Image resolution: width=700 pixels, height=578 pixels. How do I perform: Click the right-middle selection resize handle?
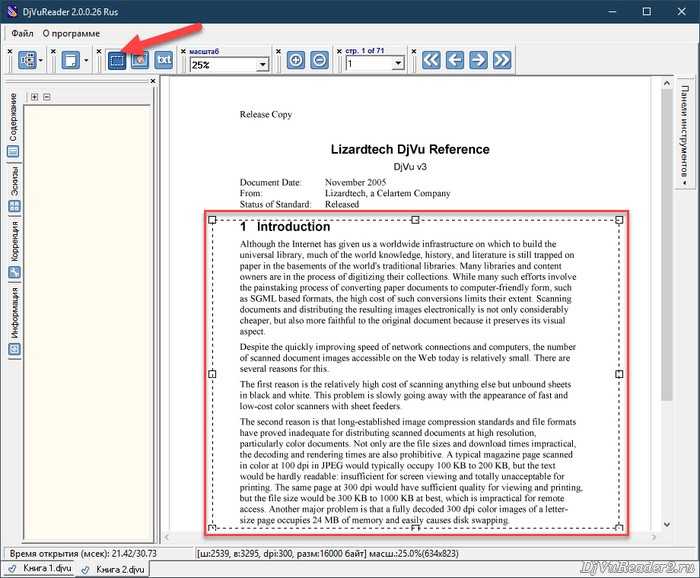619,374
